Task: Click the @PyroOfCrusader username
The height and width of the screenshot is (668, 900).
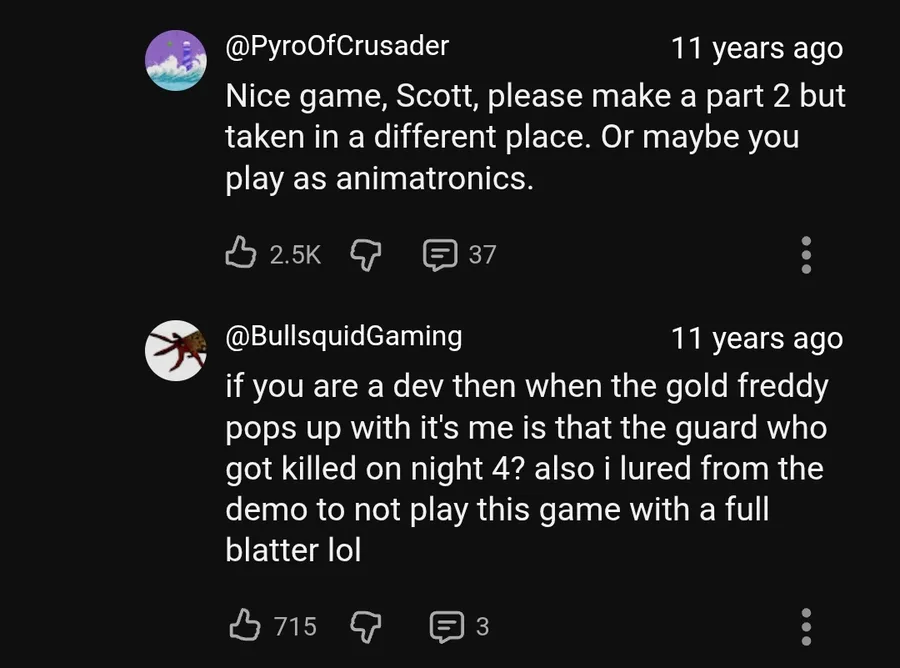Action: (x=337, y=46)
